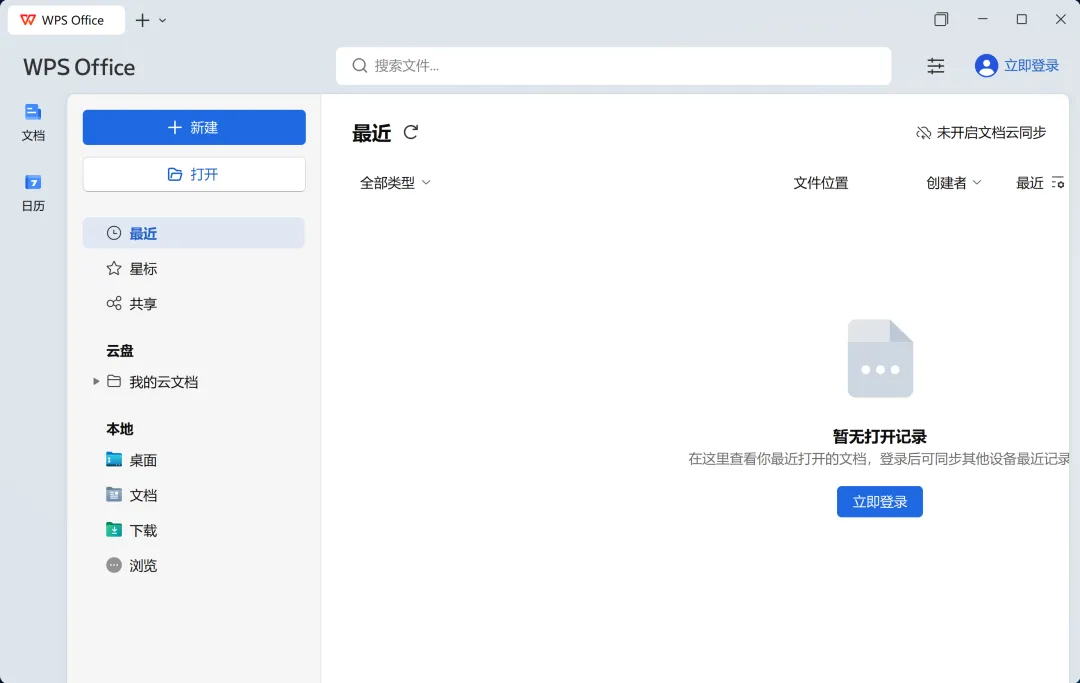Open 全部类型 filter dropdown

click(x=395, y=182)
